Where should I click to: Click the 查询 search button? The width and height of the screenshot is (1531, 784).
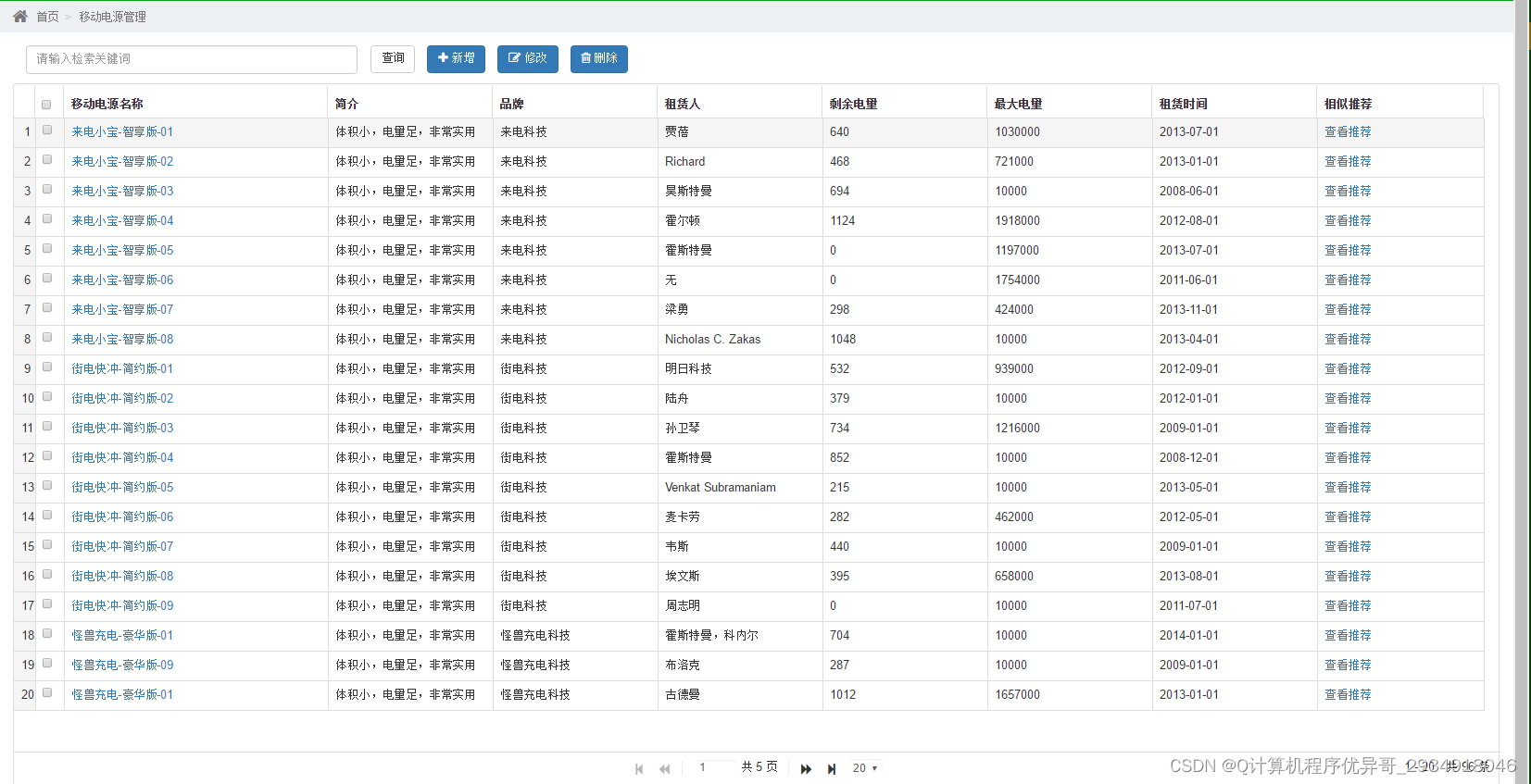click(393, 58)
